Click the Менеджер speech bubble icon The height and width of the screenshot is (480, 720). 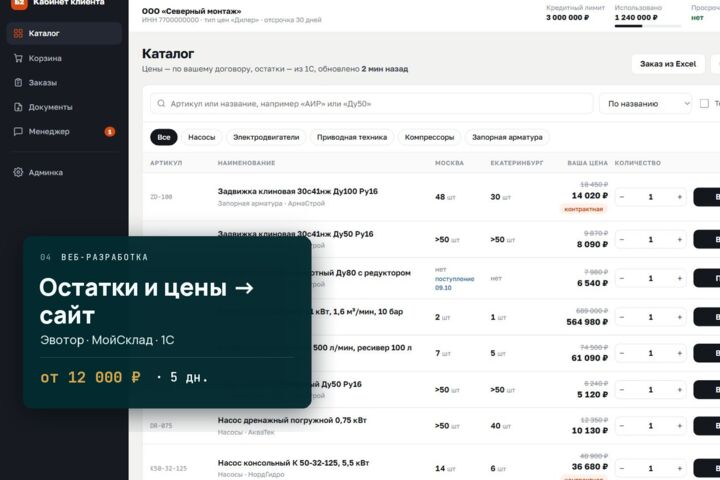pyautogui.click(x=18, y=131)
